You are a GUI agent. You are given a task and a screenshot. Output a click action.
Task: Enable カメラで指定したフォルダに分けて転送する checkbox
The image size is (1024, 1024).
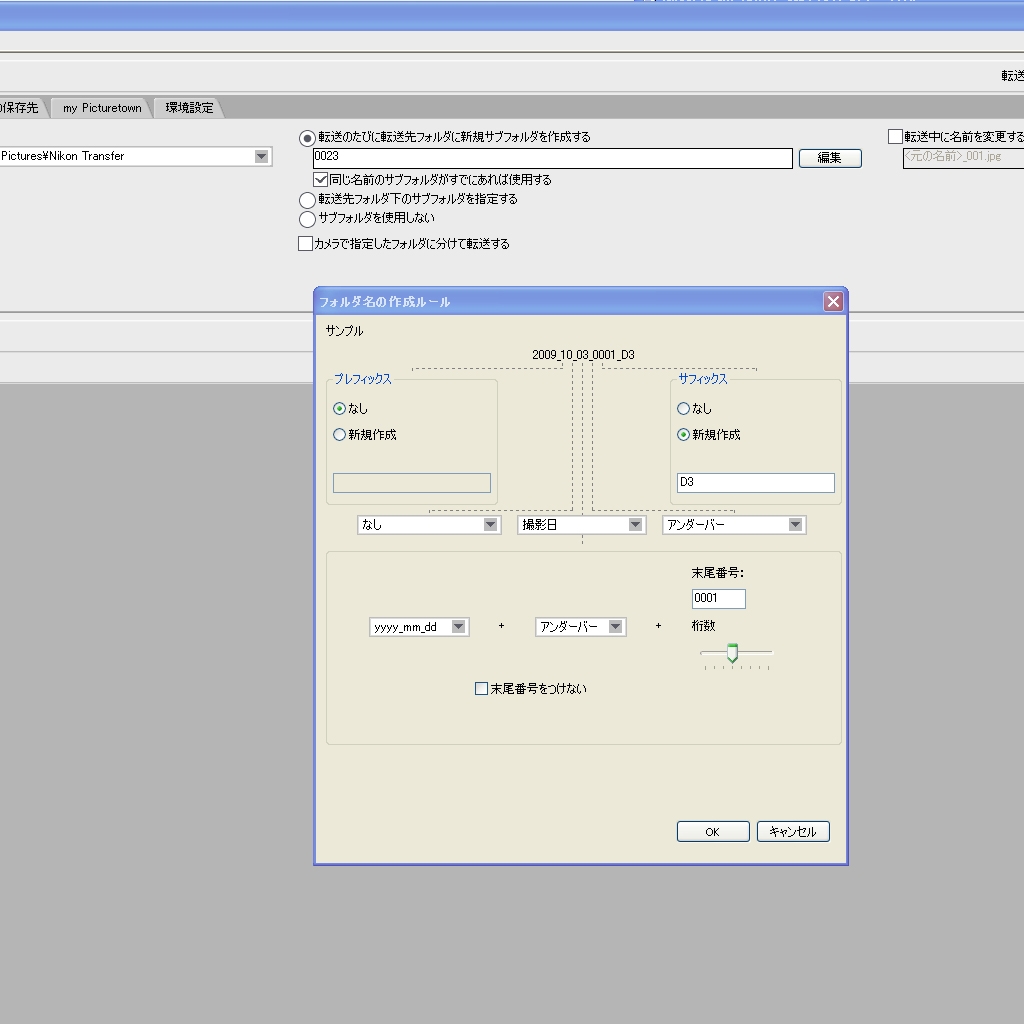coord(306,244)
